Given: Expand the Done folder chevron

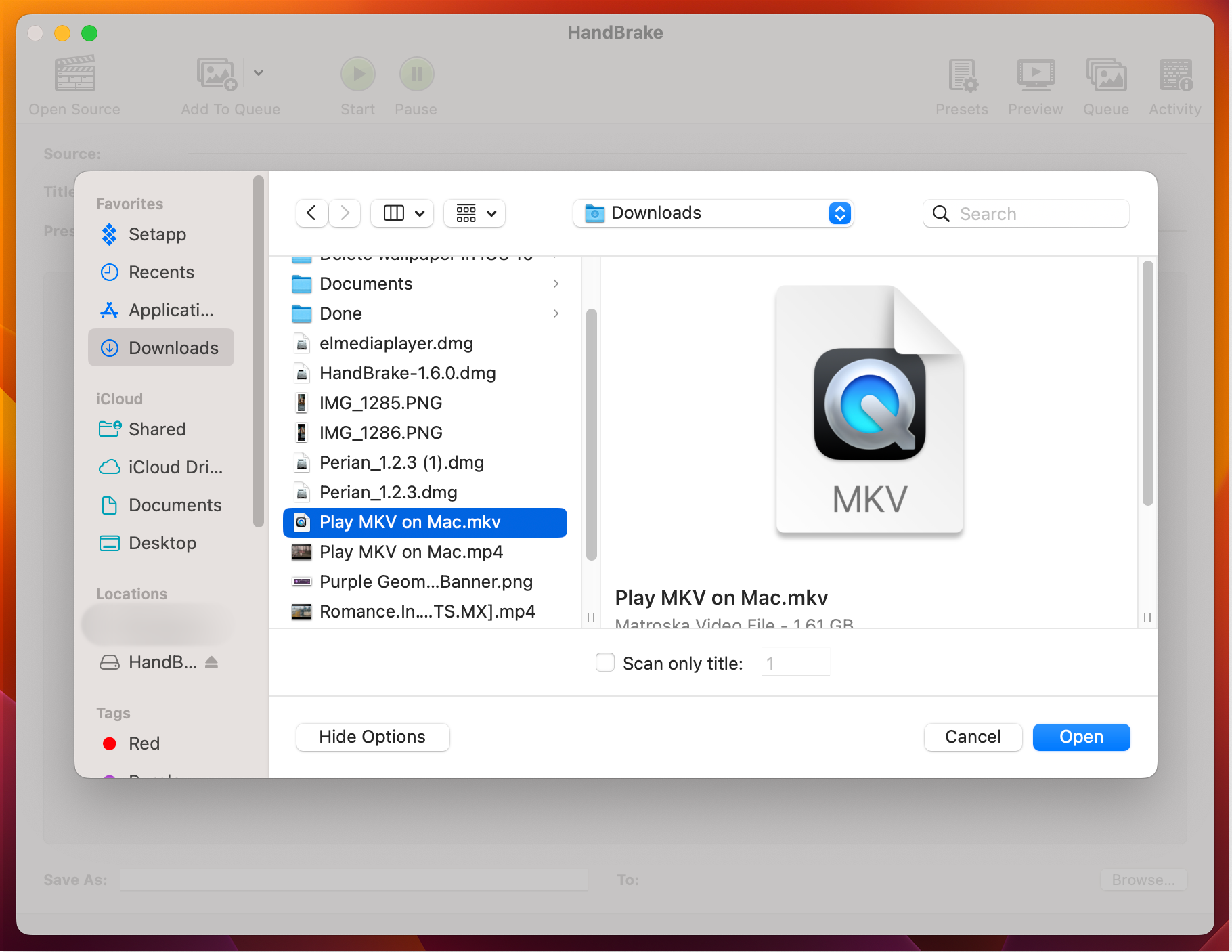Looking at the screenshot, I should click(x=556, y=313).
